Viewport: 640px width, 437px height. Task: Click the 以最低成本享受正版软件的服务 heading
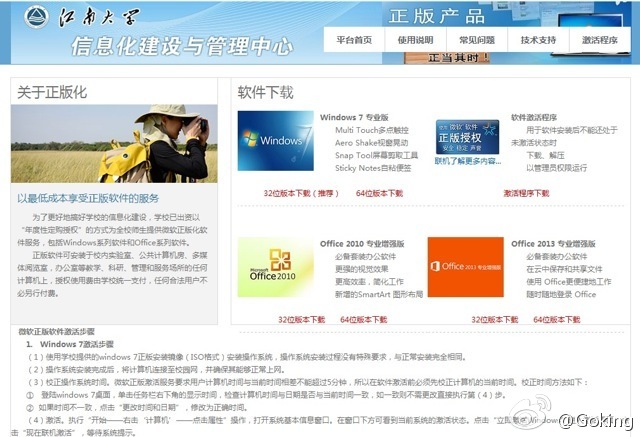pyautogui.click(x=88, y=198)
